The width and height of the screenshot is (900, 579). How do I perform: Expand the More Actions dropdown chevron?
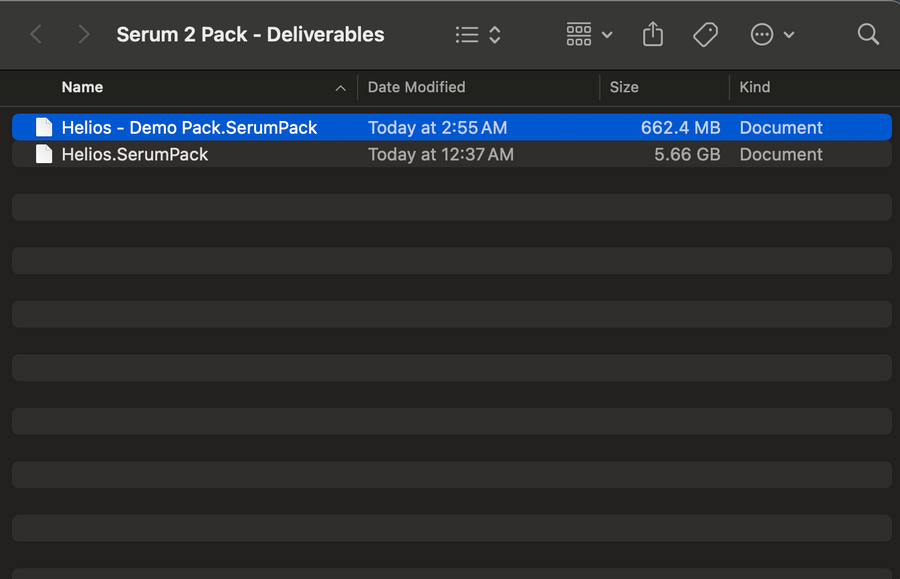[789, 35]
